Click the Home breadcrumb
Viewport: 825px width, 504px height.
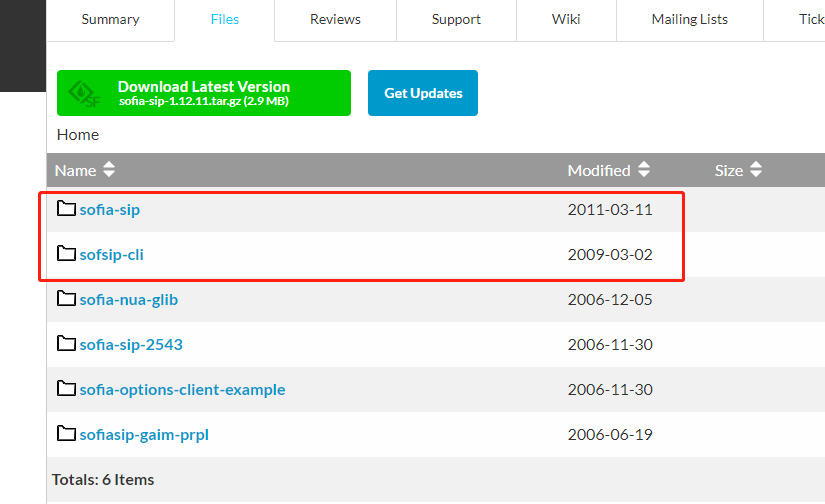tap(78, 135)
